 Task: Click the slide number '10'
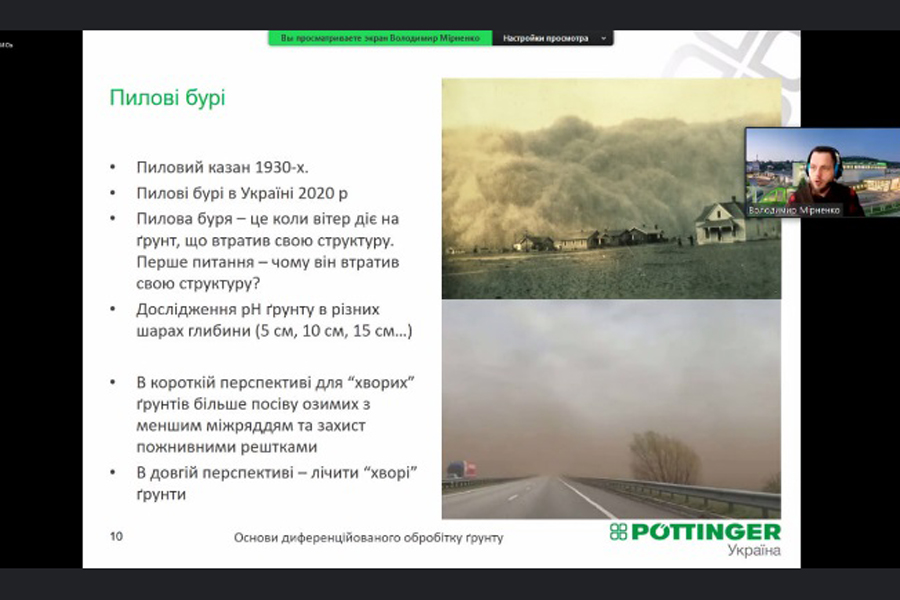pyautogui.click(x=116, y=536)
